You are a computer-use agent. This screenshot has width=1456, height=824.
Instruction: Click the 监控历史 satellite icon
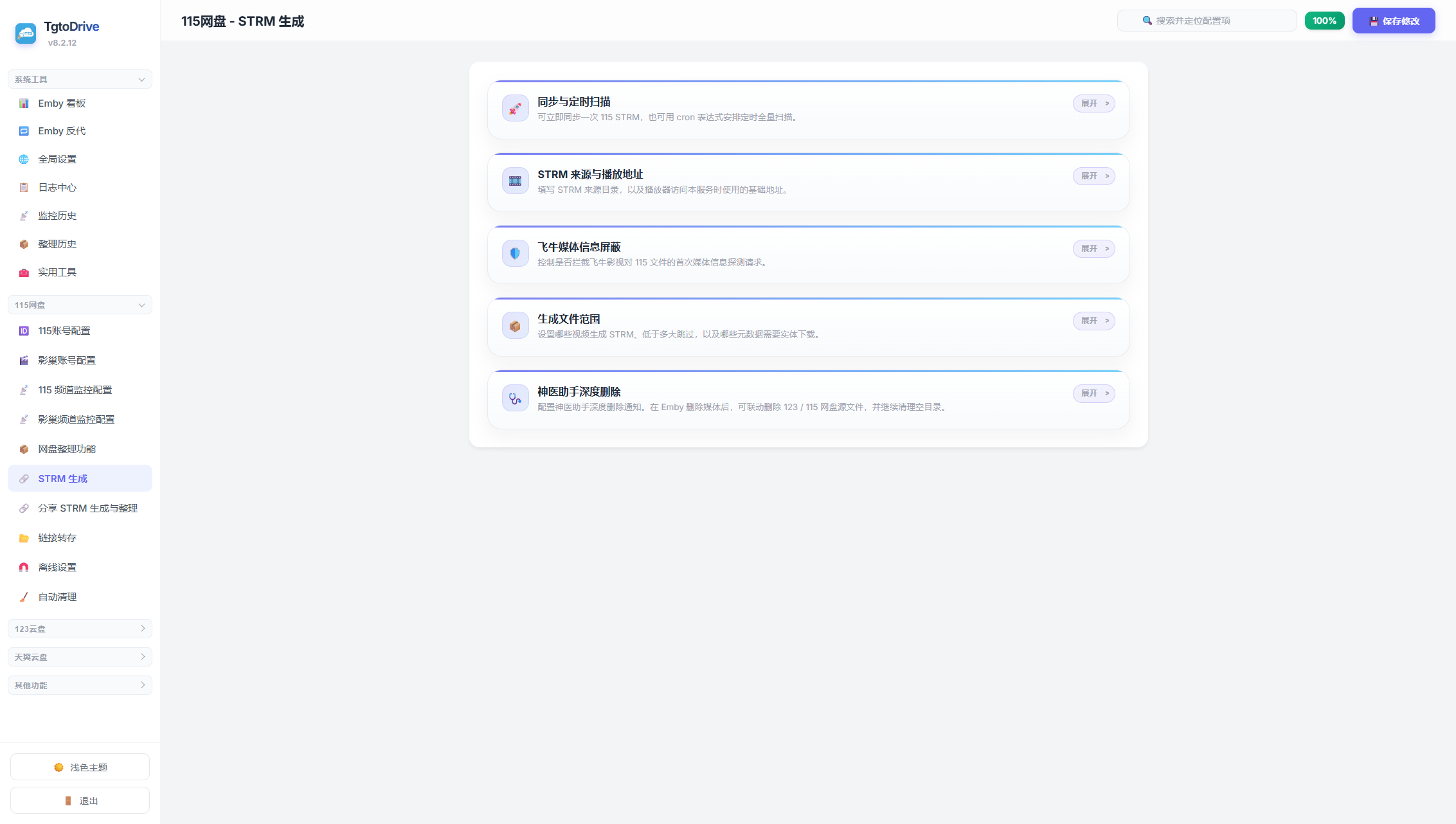(24, 216)
